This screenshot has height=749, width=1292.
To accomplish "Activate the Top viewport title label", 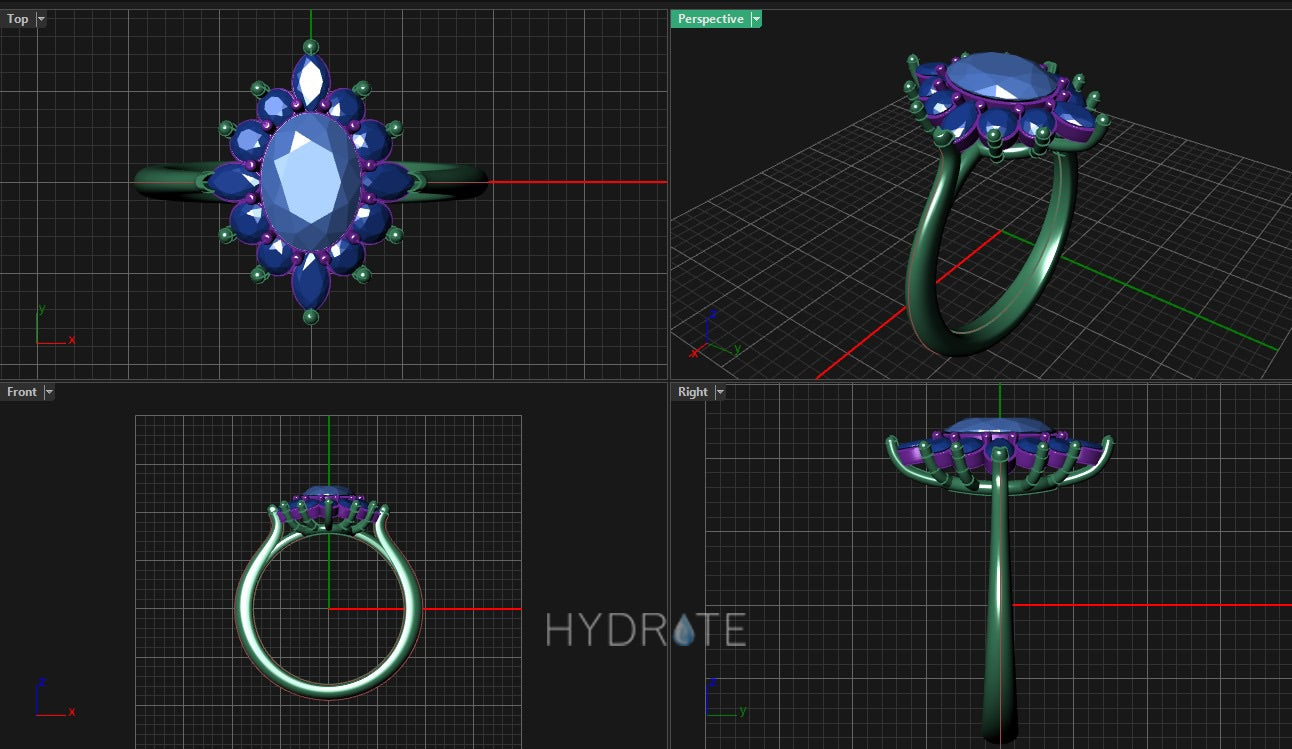I will click(18, 19).
